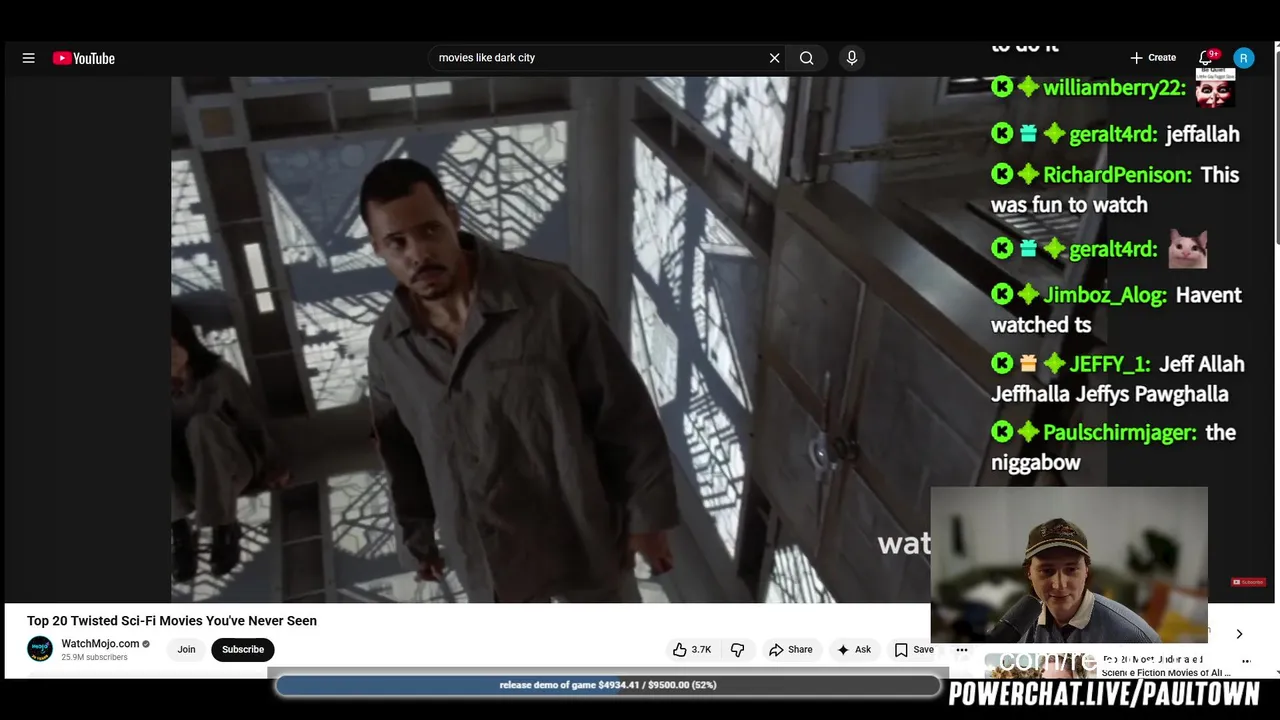Subscribe to WatchMojo.com
The width and height of the screenshot is (1280, 720).
[x=243, y=649]
